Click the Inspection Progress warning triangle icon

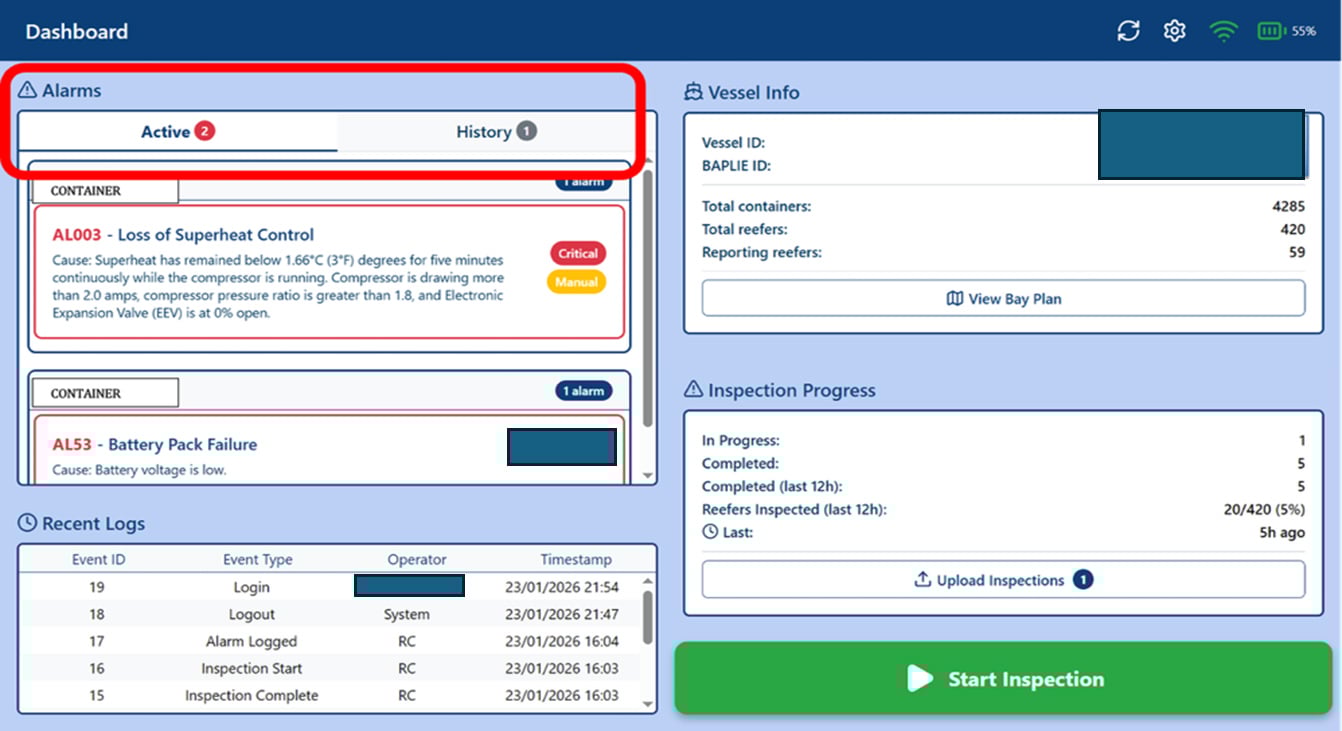coord(693,391)
